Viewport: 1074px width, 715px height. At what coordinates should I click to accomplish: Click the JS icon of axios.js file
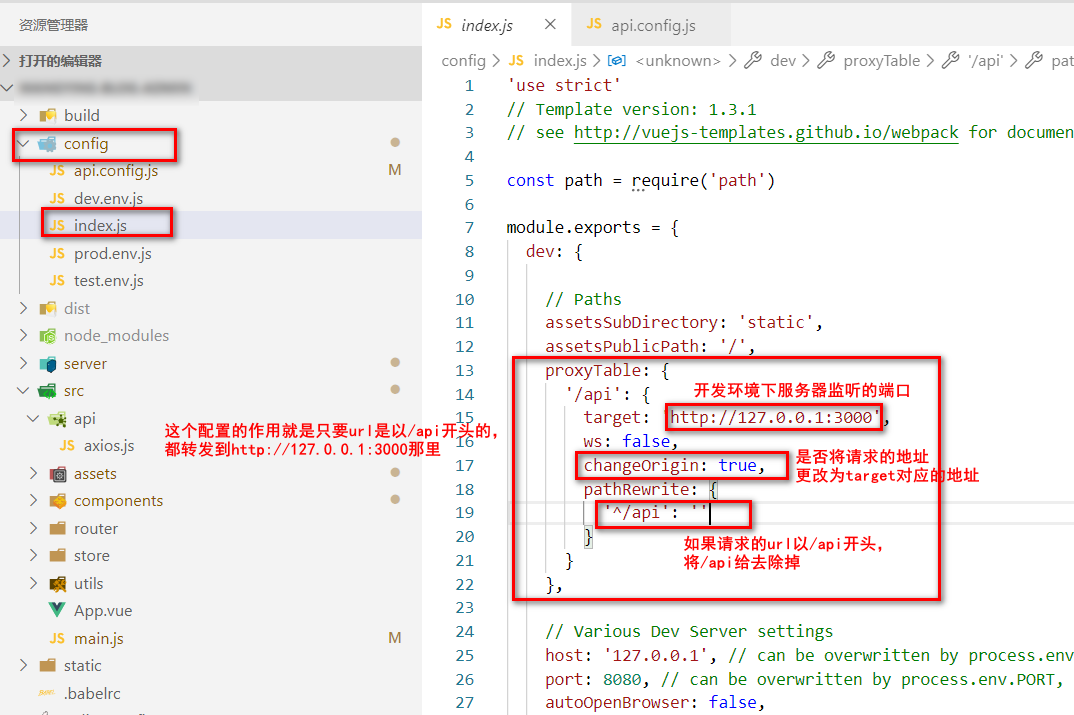click(x=67, y=446)
